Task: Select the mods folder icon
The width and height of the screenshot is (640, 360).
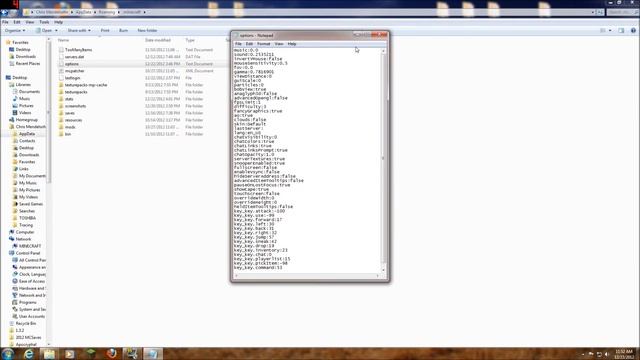Action: click(61, 127)
